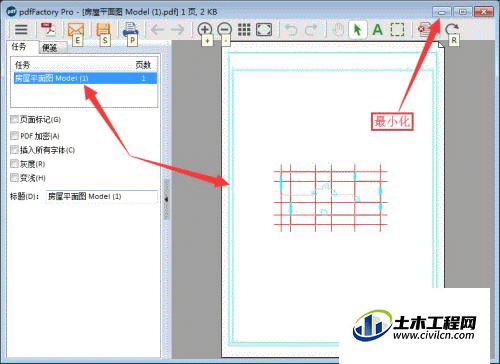Click the 页数 column header
The image size is (500, 364).
[143, 65]
